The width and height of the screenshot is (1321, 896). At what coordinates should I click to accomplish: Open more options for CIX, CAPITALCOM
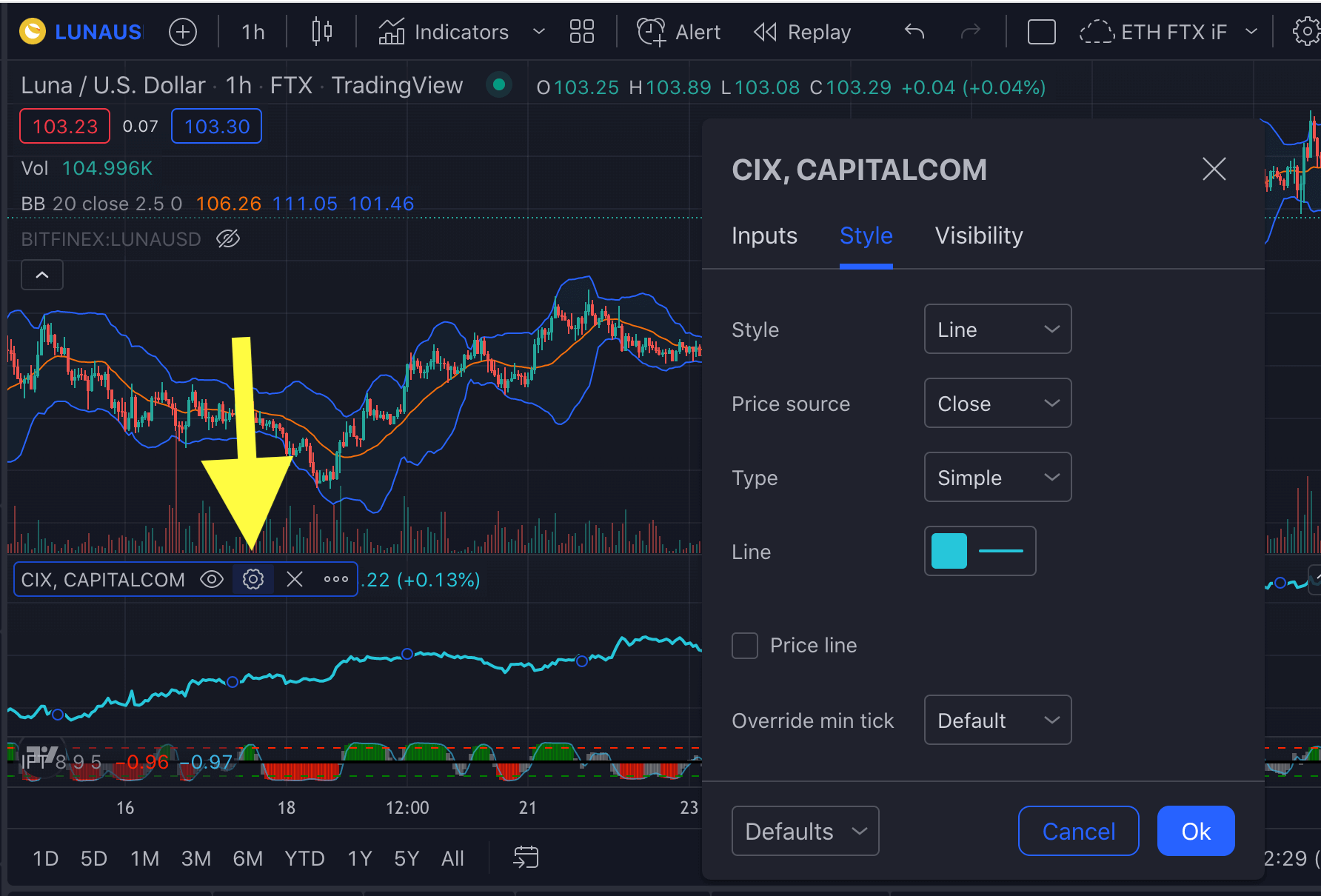336,579
